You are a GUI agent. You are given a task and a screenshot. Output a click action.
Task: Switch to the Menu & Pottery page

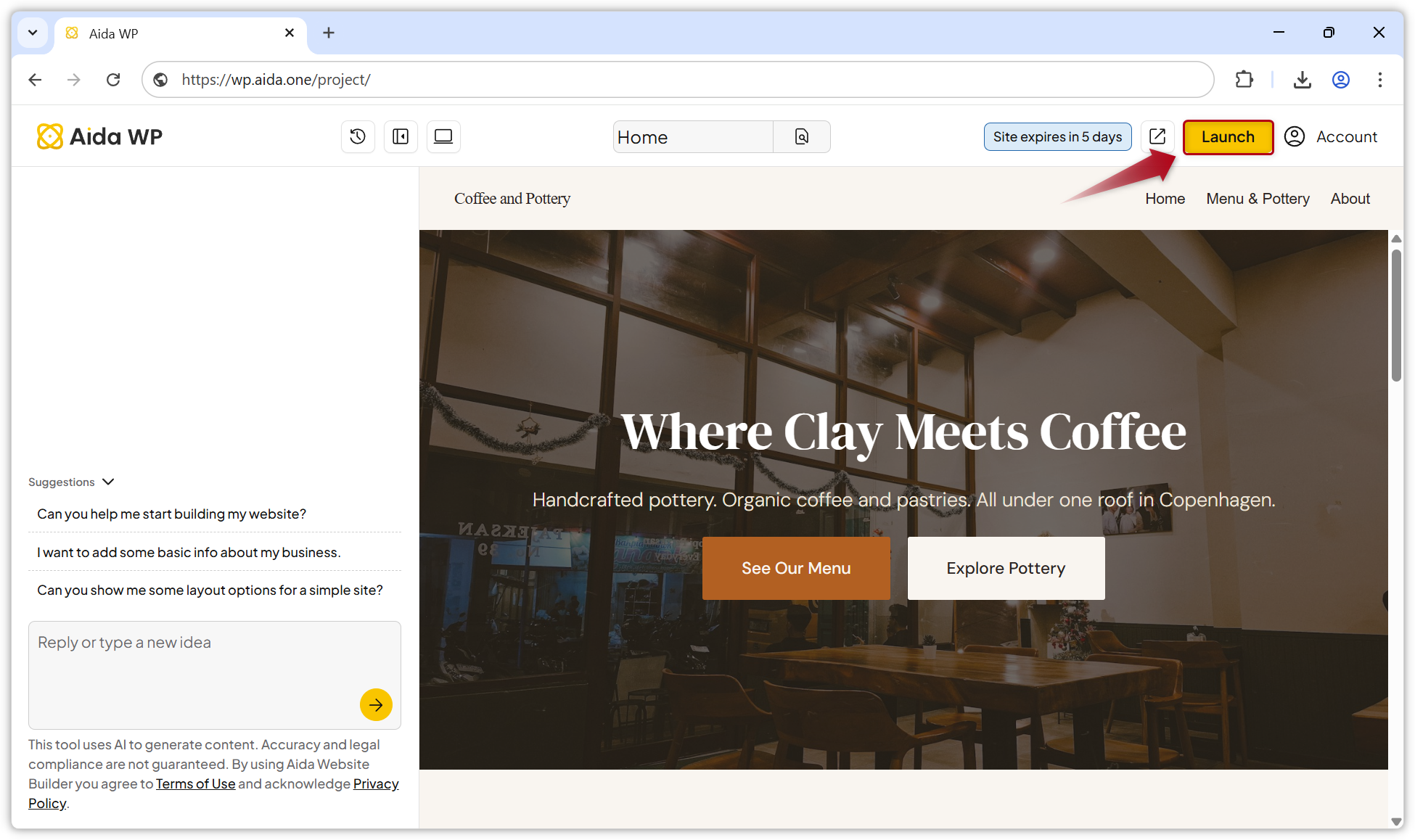click(1258, 198)
